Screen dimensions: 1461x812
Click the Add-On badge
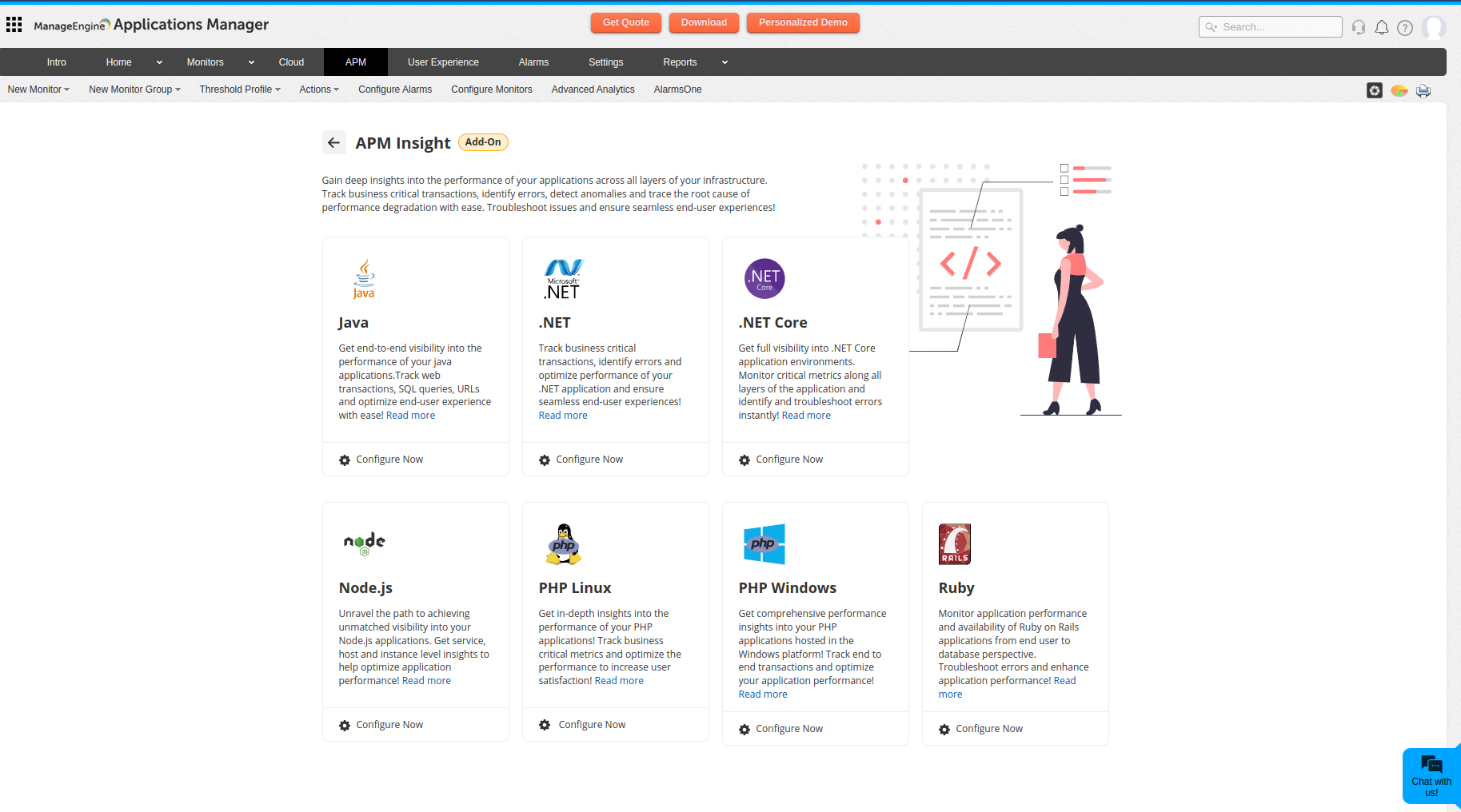click(483, 142)
